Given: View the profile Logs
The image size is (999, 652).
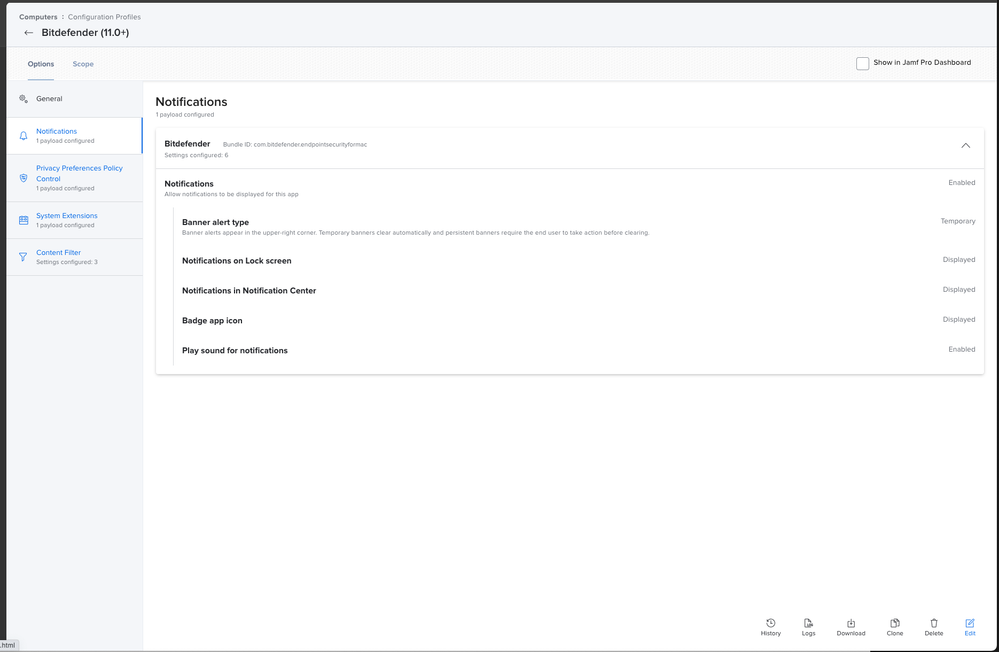Looking at the screenshot, I should click(x=809, y=627).
